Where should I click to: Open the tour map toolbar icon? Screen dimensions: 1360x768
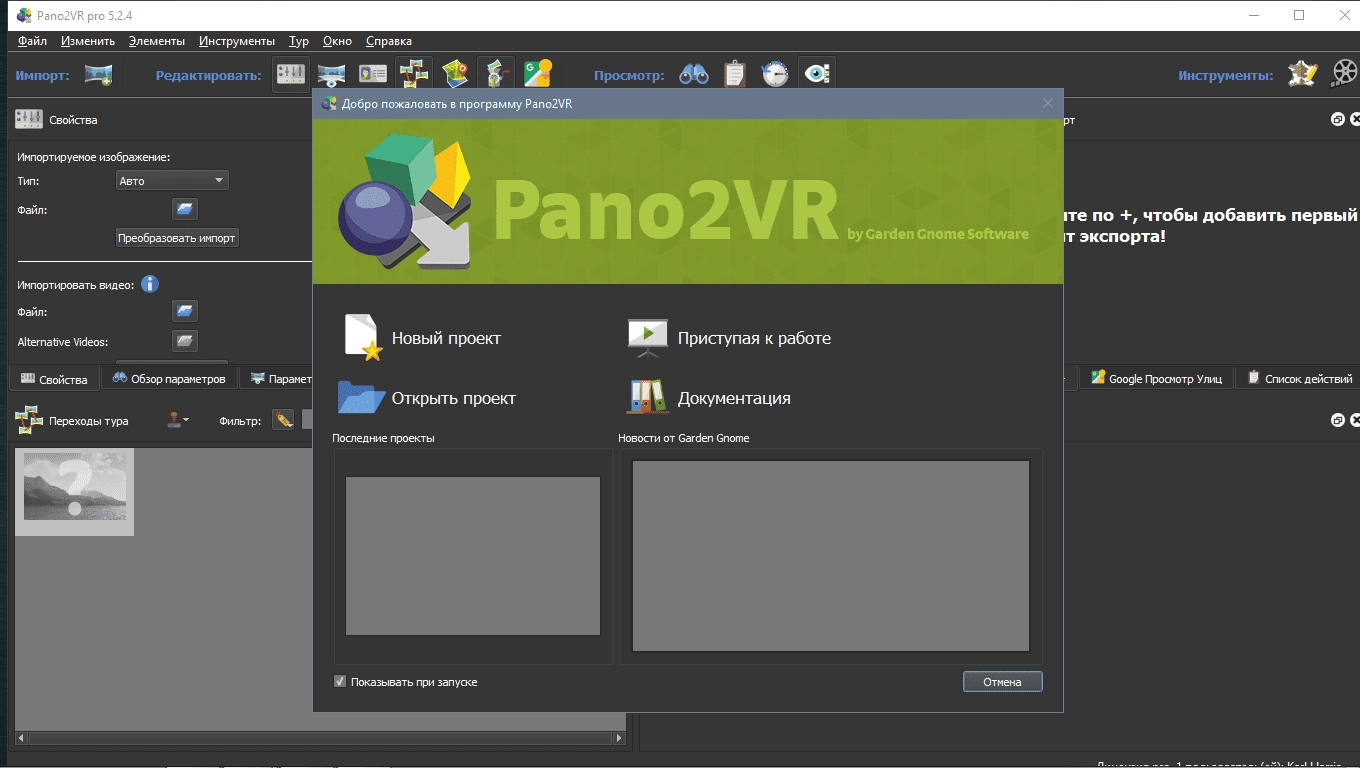[455, 74]
